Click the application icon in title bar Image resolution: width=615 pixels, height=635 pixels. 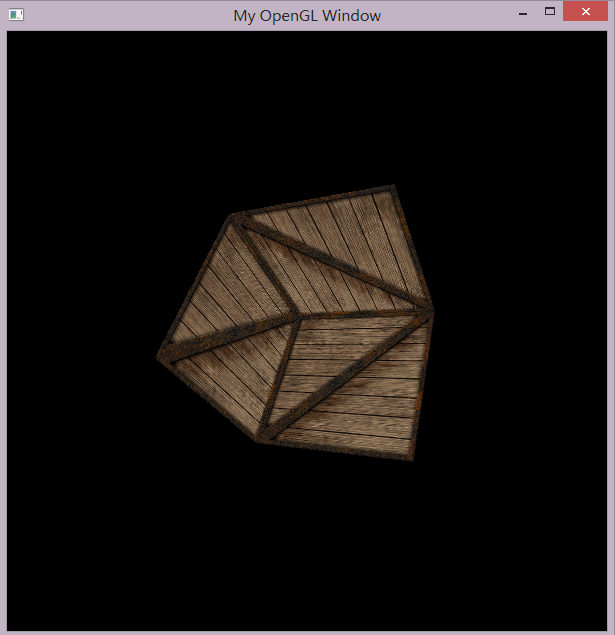[x=16, y=15]
